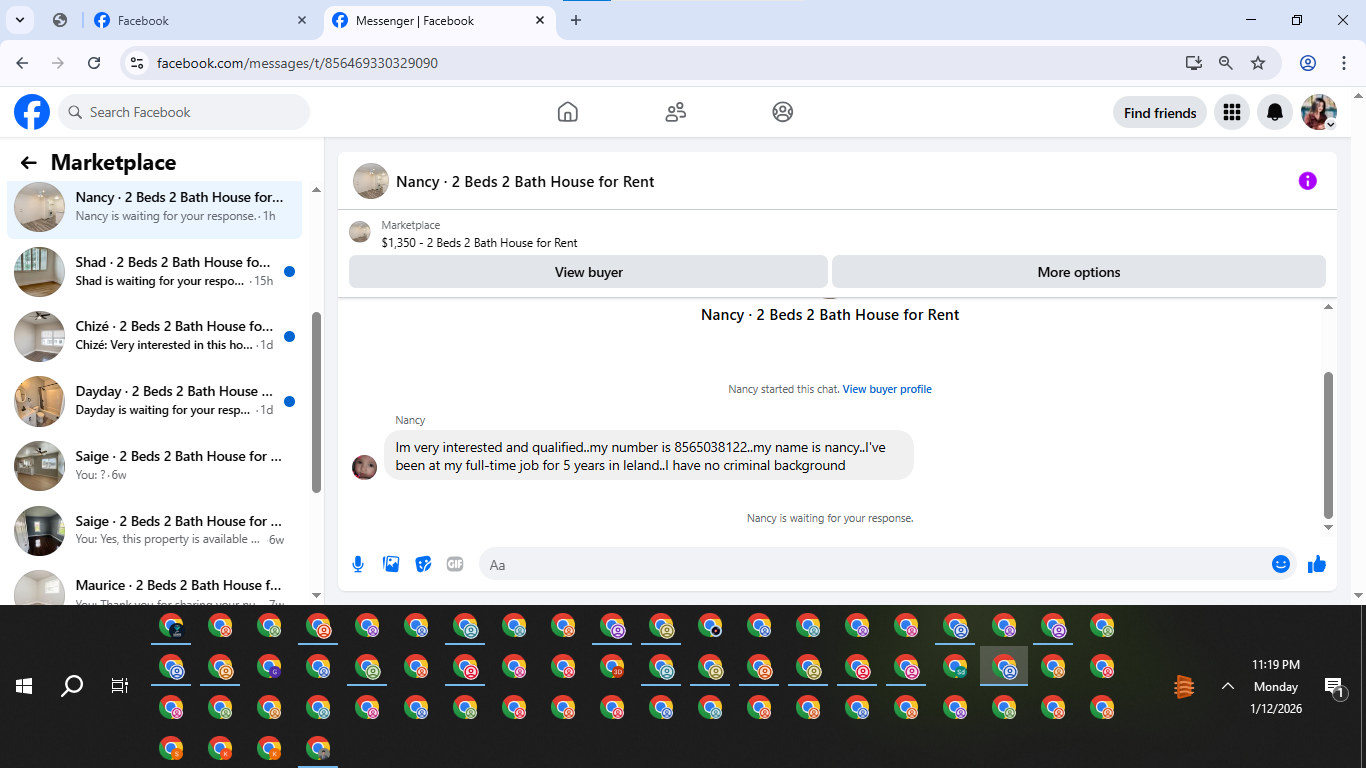Image resolution: width=1366 pixels, height=768 pixels.
Task: Click the More options button
Action: pos(1079,272)
